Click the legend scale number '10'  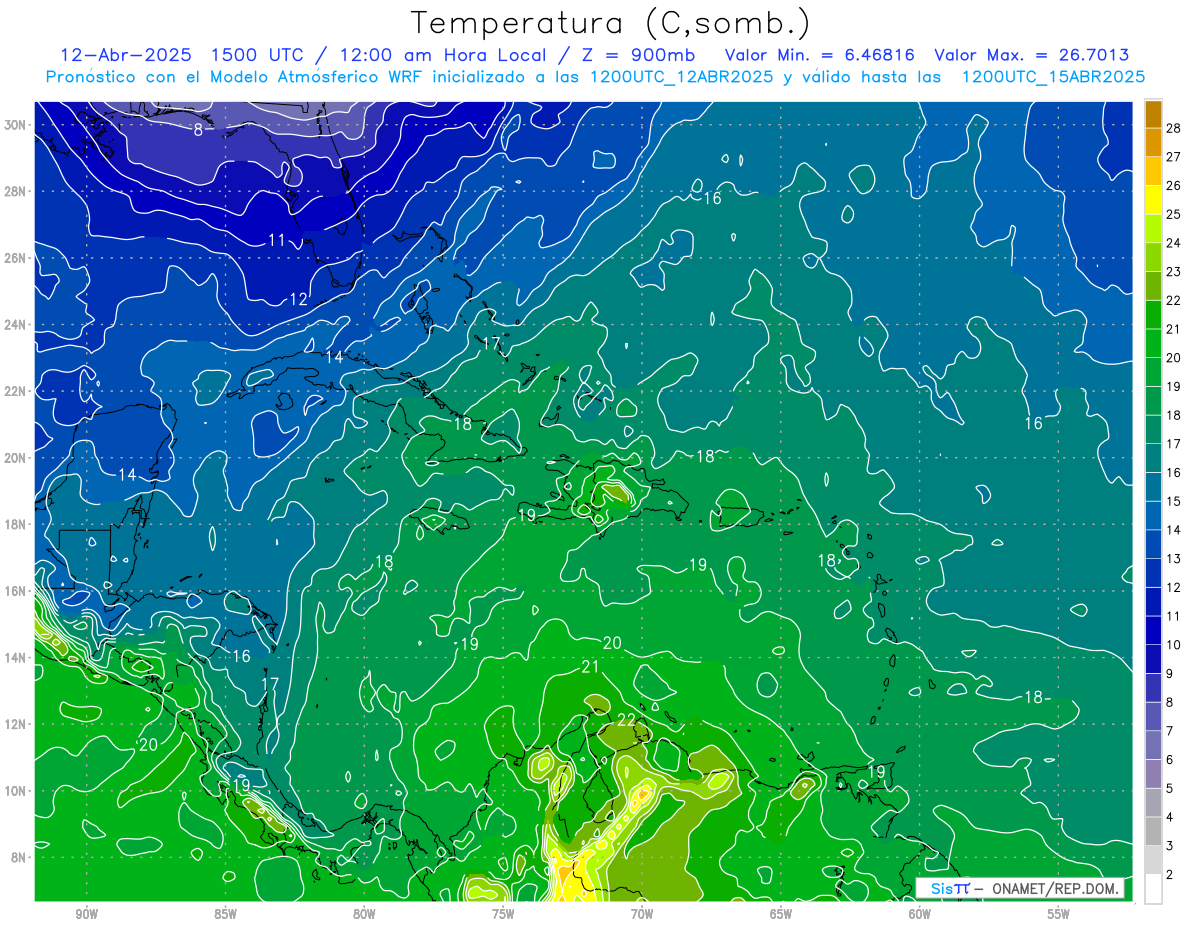pos(1174,645)
